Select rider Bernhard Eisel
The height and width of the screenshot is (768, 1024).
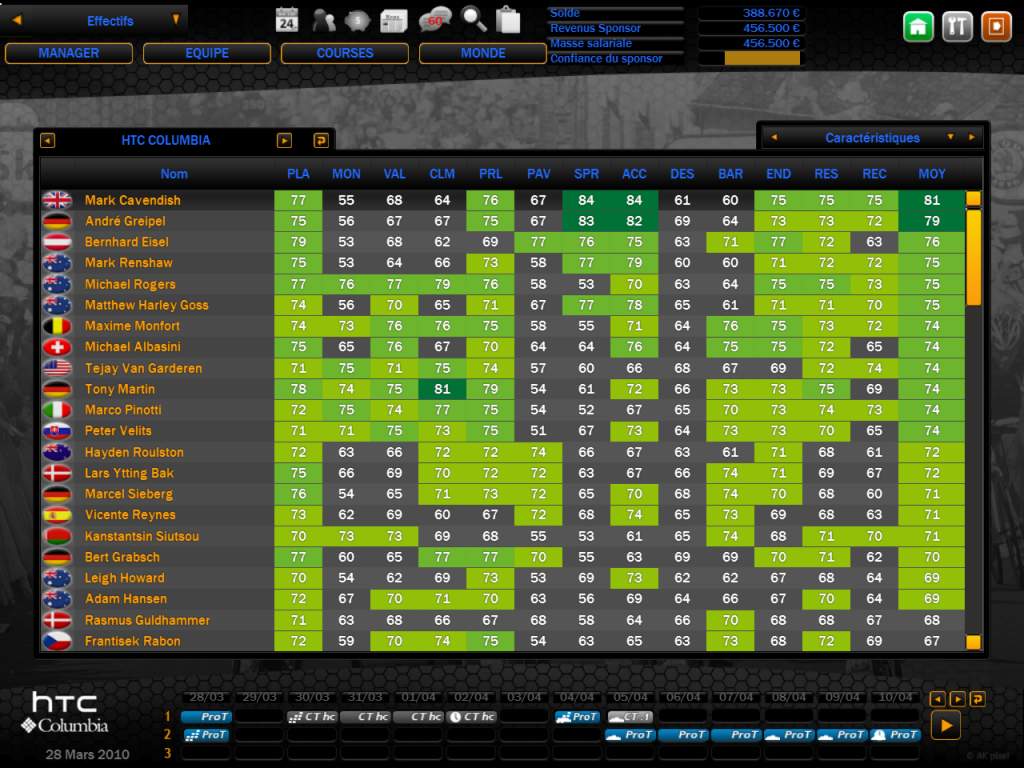coord(127,242)
